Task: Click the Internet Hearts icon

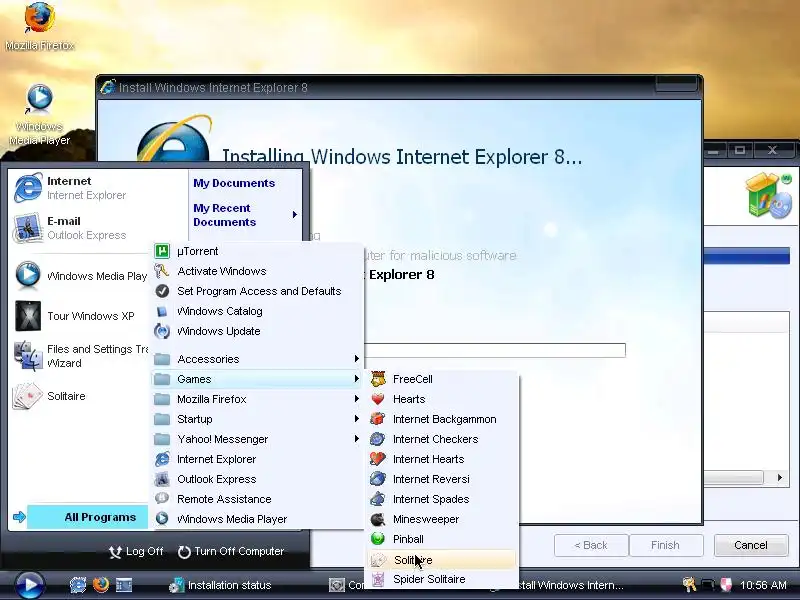Action: coord(378,459)
